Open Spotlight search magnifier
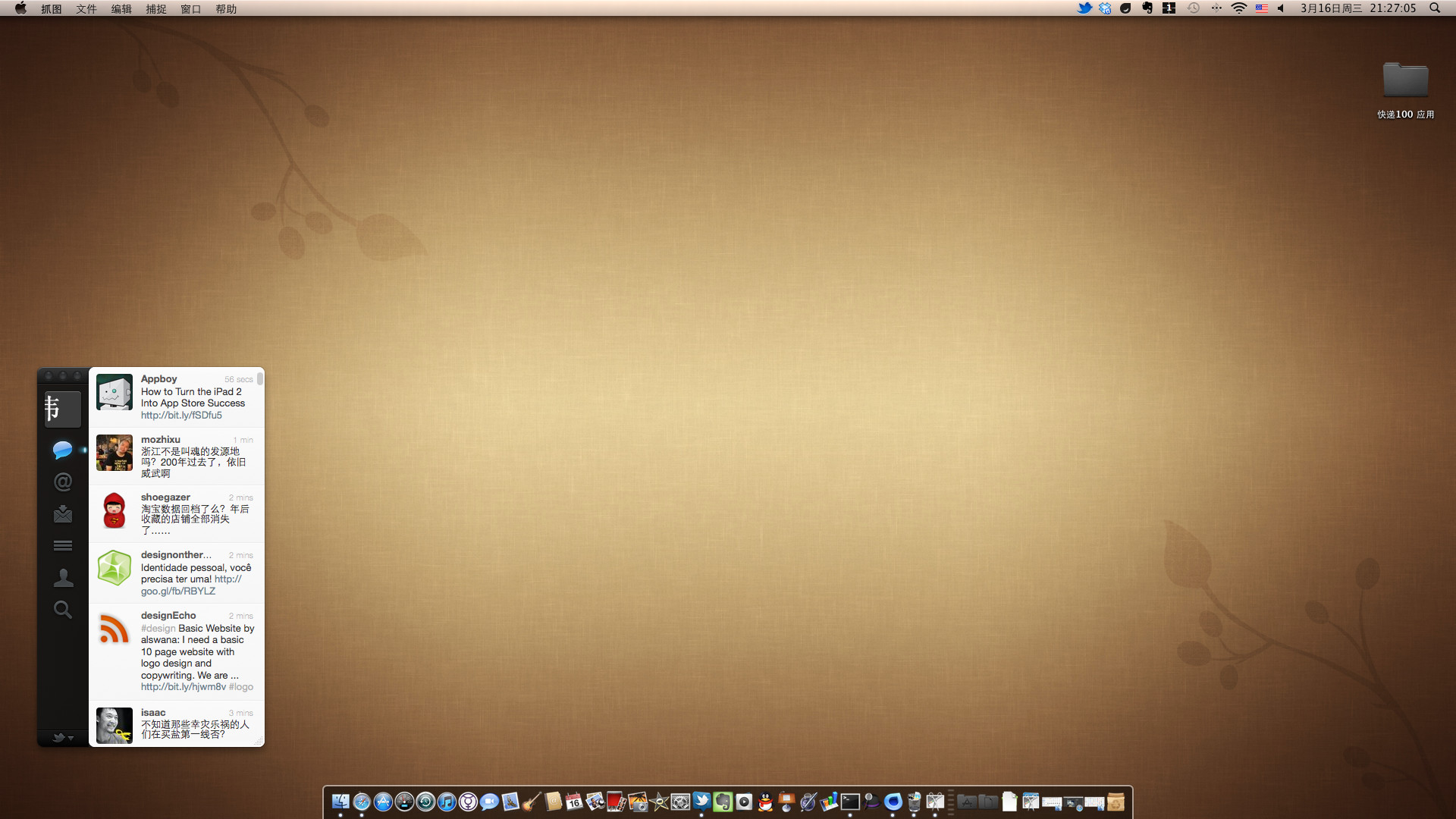The width and height of the screenshot is (1456, 819). [x=1435, y=8]
